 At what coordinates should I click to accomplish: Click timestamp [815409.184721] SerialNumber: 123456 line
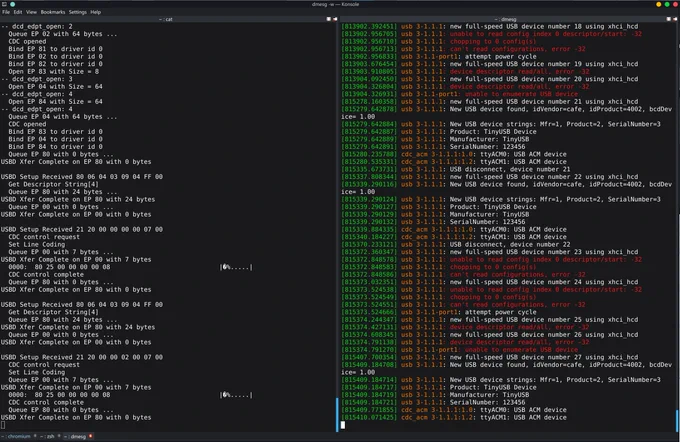[433, 402]
